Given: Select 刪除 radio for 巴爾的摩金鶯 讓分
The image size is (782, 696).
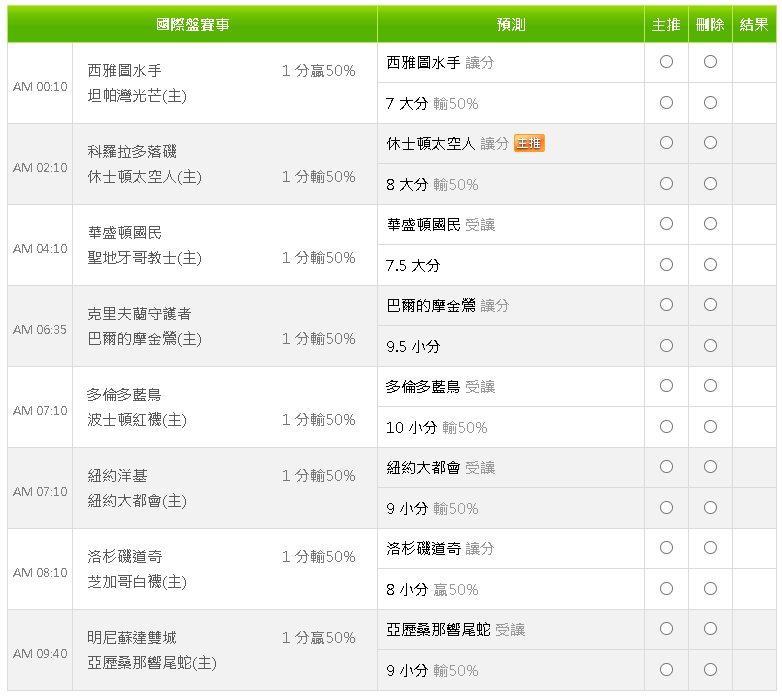Looking at the screenshot, I should (710, 305).
